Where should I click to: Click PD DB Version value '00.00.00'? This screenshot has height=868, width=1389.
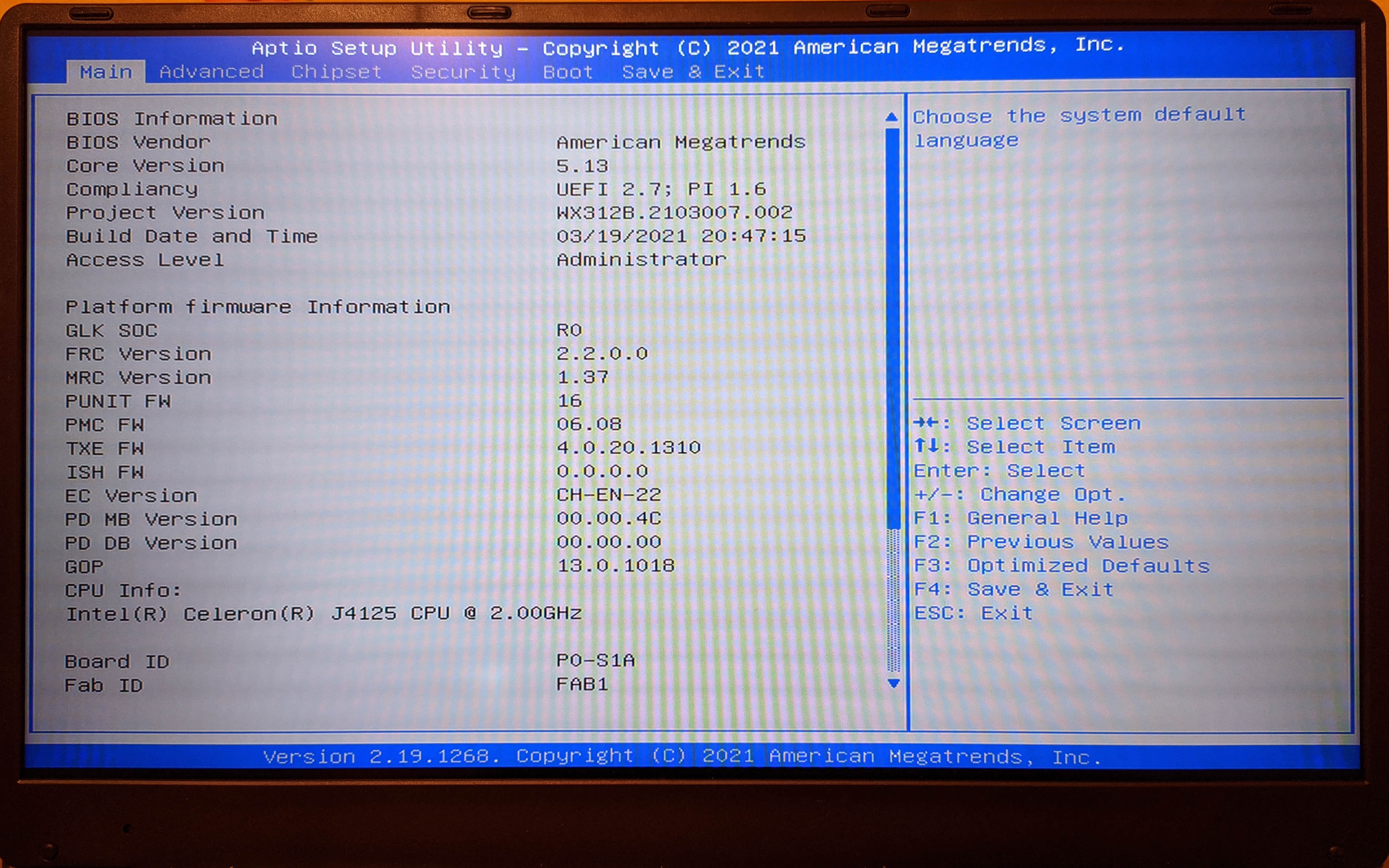point(609,542)
